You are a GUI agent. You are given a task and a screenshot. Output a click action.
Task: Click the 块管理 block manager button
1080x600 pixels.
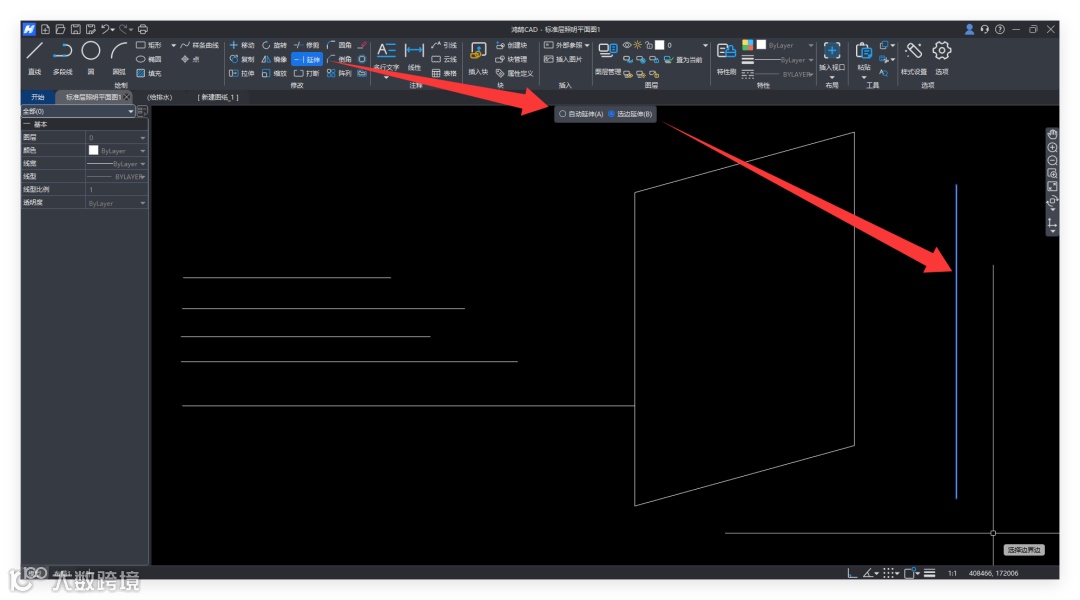pos(511,59)
